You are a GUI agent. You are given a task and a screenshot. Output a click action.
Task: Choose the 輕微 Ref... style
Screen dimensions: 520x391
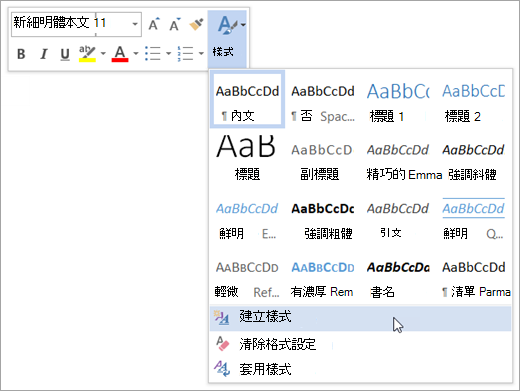pyautogui.click(x=247, y=279)
